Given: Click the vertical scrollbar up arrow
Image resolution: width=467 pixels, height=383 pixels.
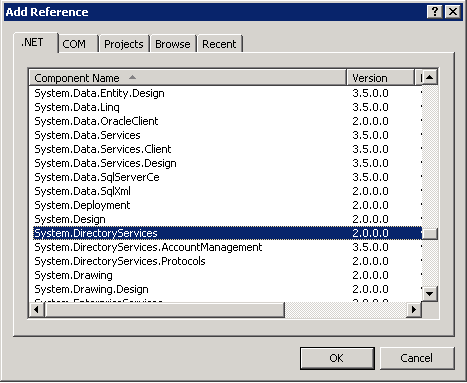Looking at the screenshot, I should point(430,77).
